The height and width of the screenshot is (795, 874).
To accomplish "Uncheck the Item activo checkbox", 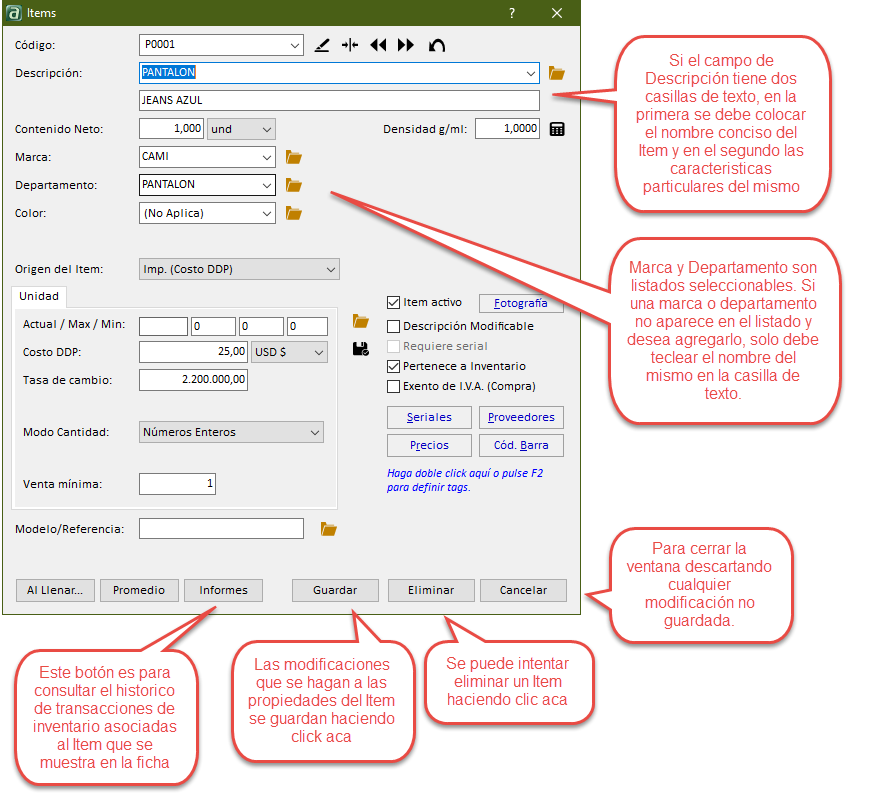I will pos(394,303).
